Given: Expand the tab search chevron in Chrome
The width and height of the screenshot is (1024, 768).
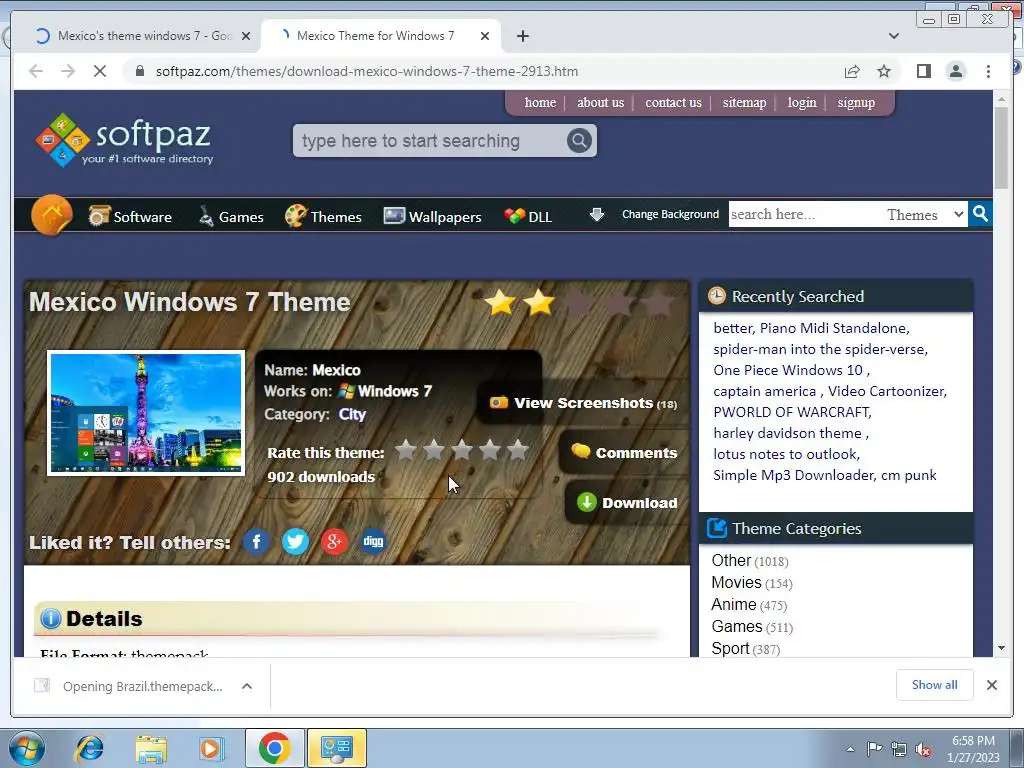Looking at the screenshot, I should click(x=894, y=36).
